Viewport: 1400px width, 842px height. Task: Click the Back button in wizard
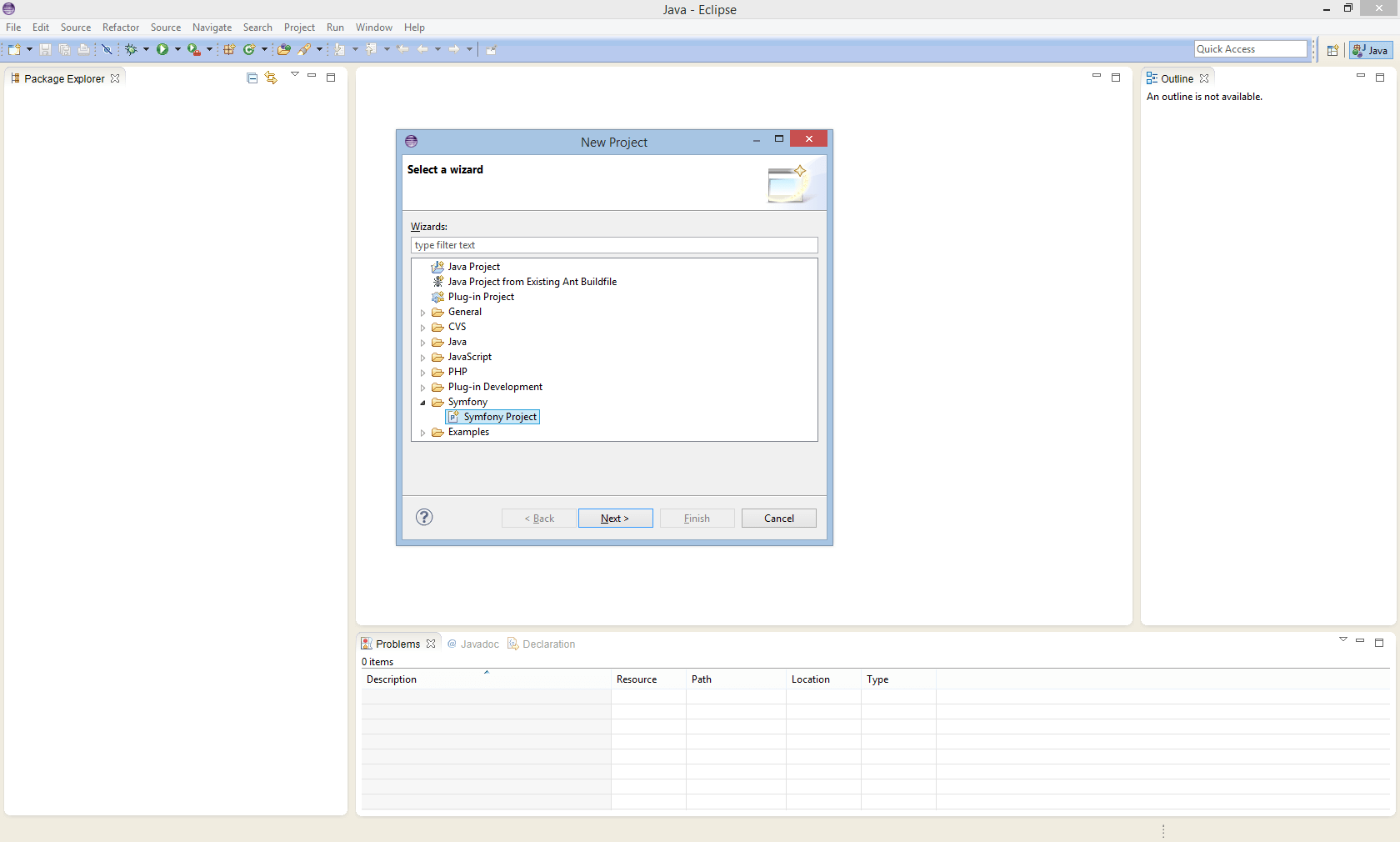(539, 518)
